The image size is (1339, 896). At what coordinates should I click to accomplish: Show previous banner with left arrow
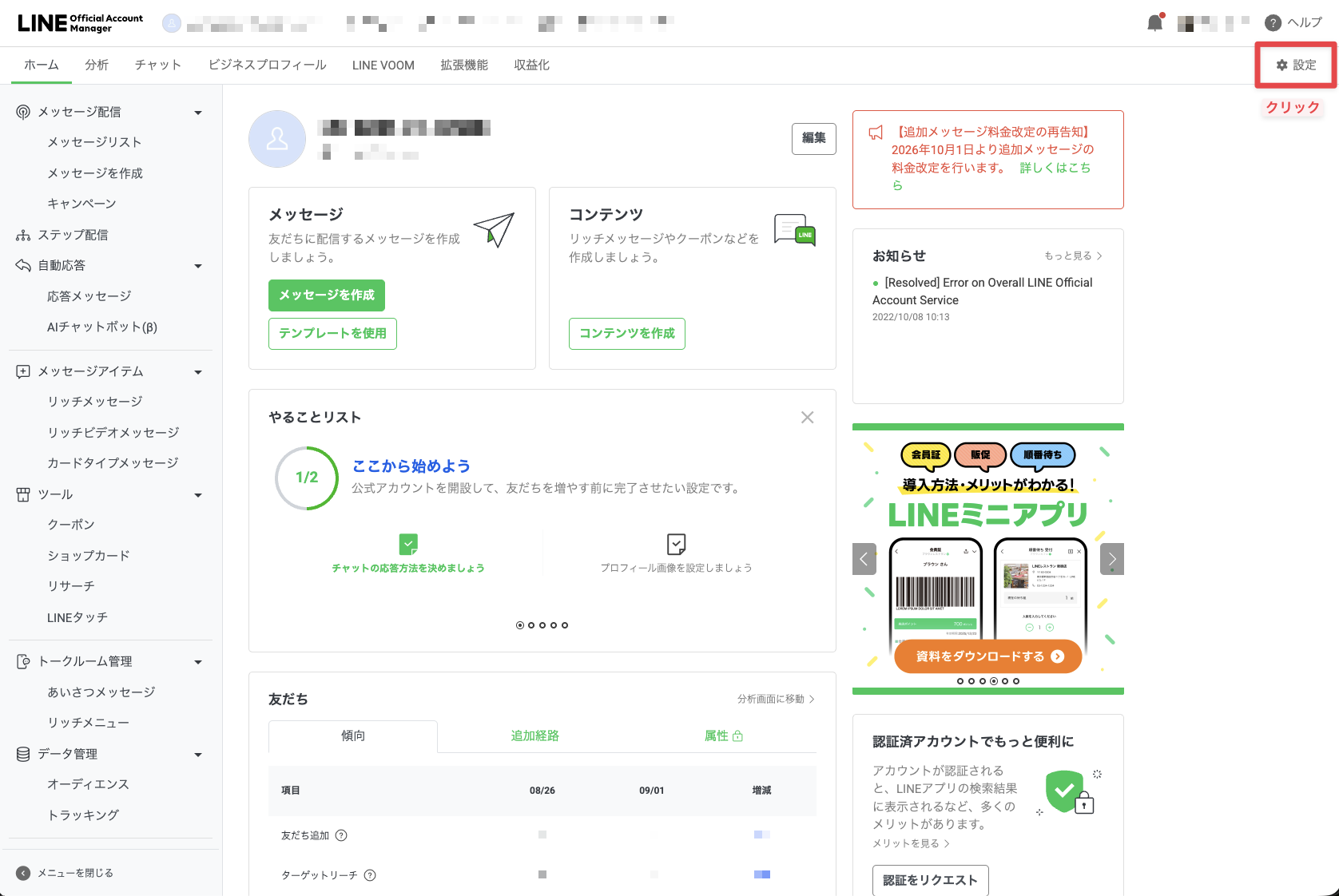click(x=864, y=559)
